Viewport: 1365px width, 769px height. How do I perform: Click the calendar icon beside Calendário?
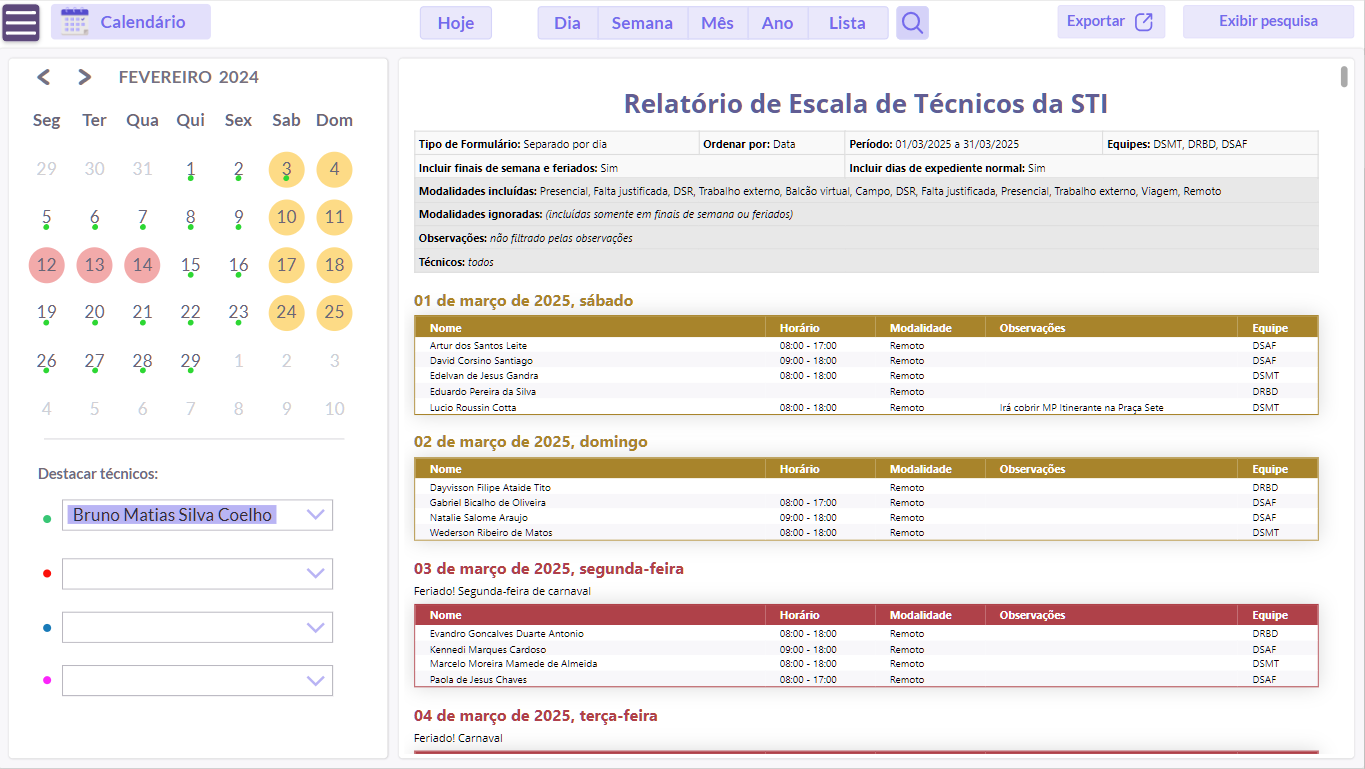point(75,21)
